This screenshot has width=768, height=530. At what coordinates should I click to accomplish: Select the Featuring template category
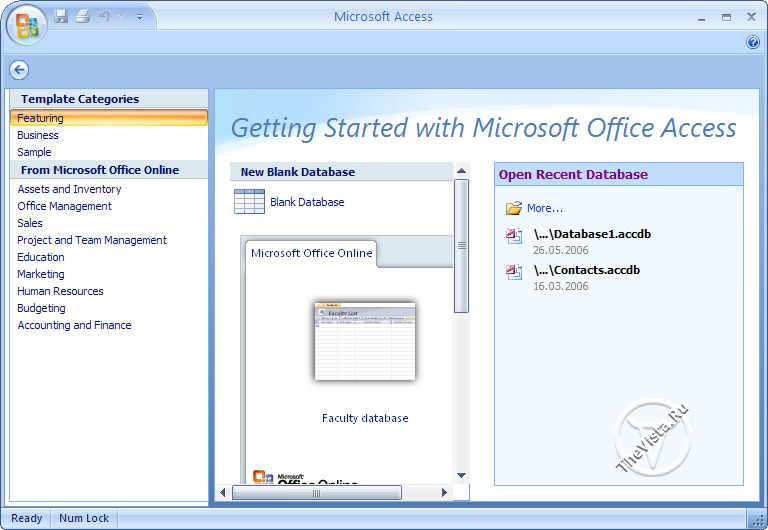point(109,118)
